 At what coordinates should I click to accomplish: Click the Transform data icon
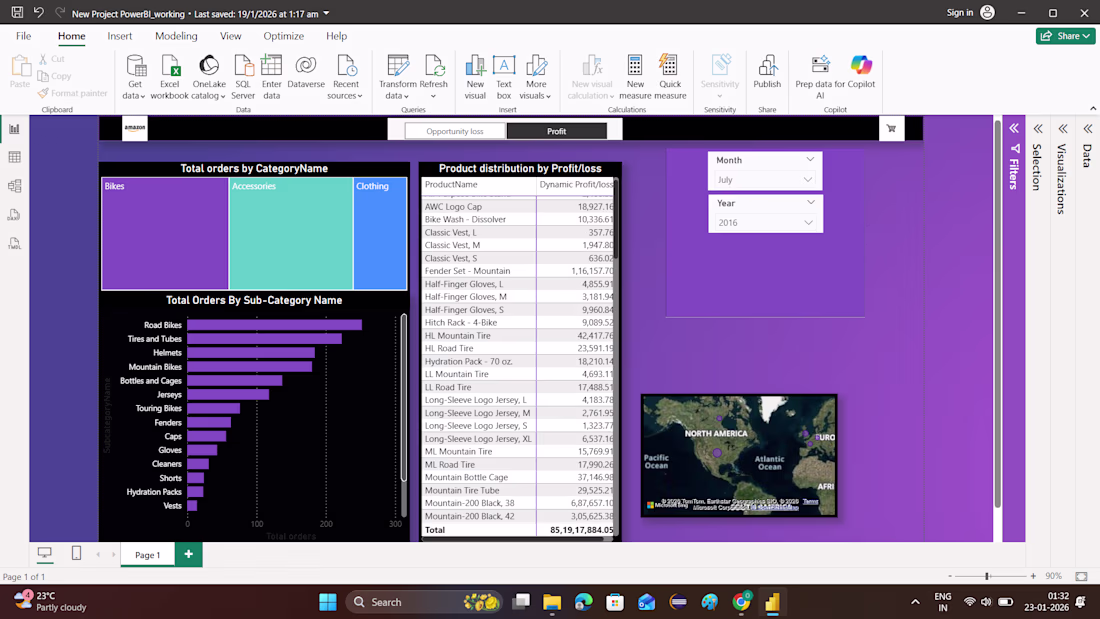tap(398, 77)
